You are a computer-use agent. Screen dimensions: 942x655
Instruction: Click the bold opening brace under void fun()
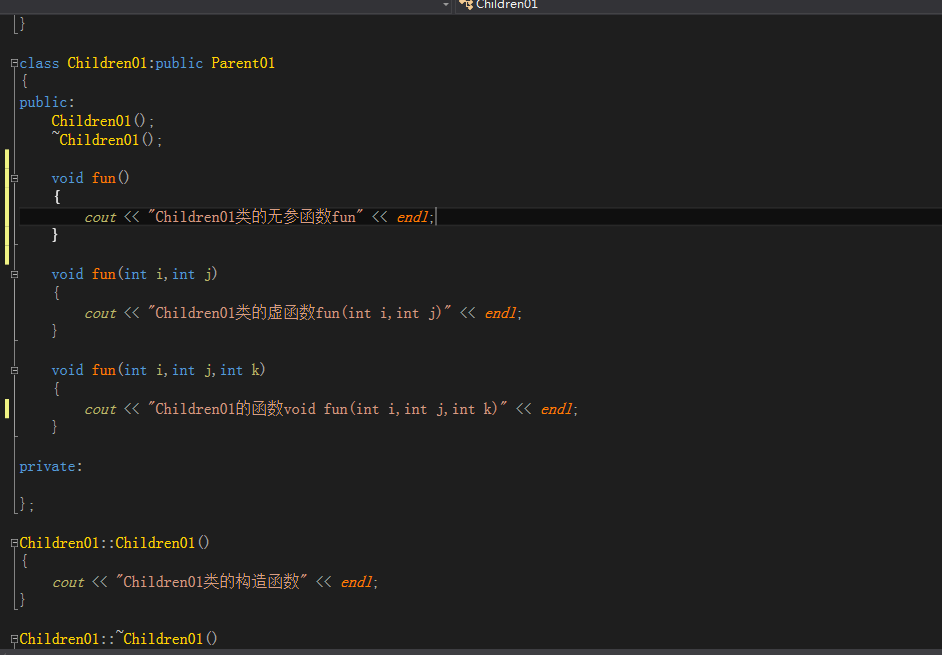[x=57, y=197]
